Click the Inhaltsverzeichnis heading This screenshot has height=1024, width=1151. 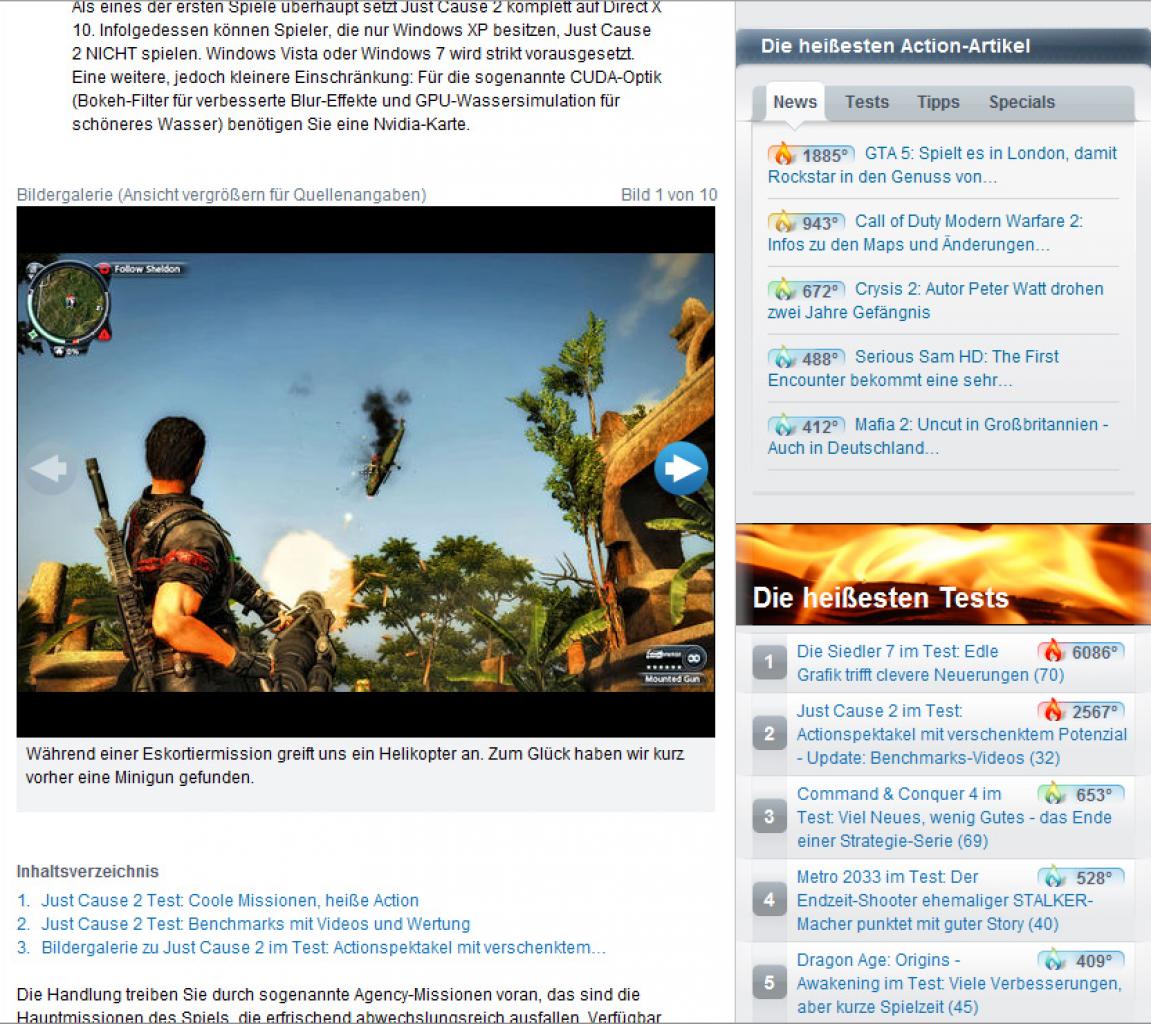click(x=87, y=871)
